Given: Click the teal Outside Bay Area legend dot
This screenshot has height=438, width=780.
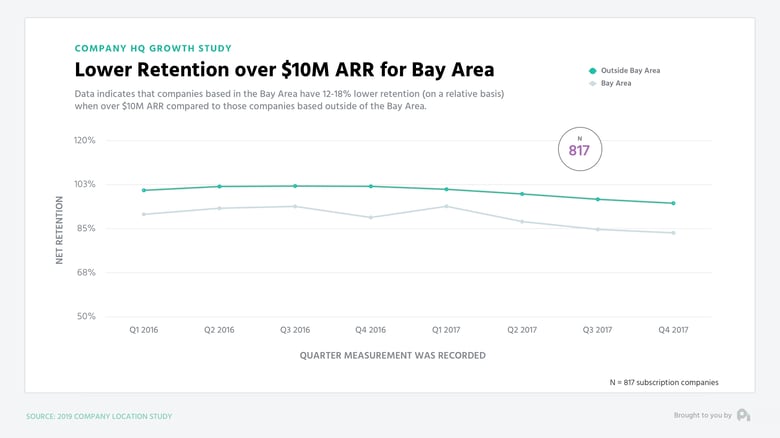Looking at the screenshot, I should tap(592, 71).
